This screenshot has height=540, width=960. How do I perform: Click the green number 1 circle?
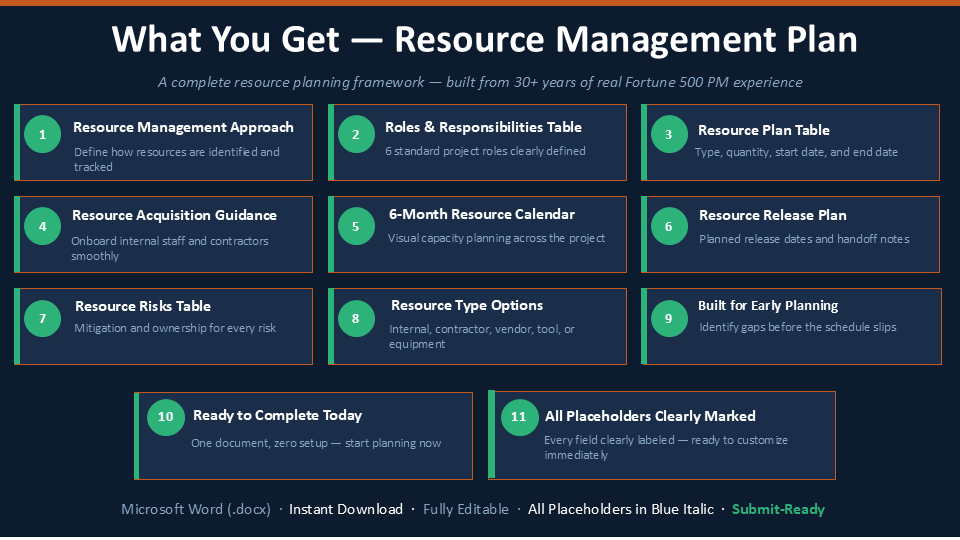tap(42, 134)
